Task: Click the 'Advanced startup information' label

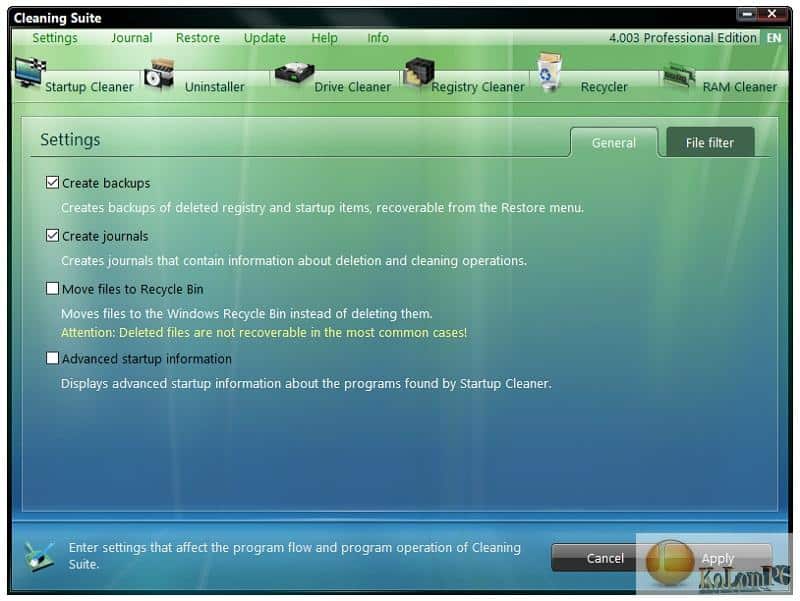Action: pyautogui.click(x=147, y=359)
